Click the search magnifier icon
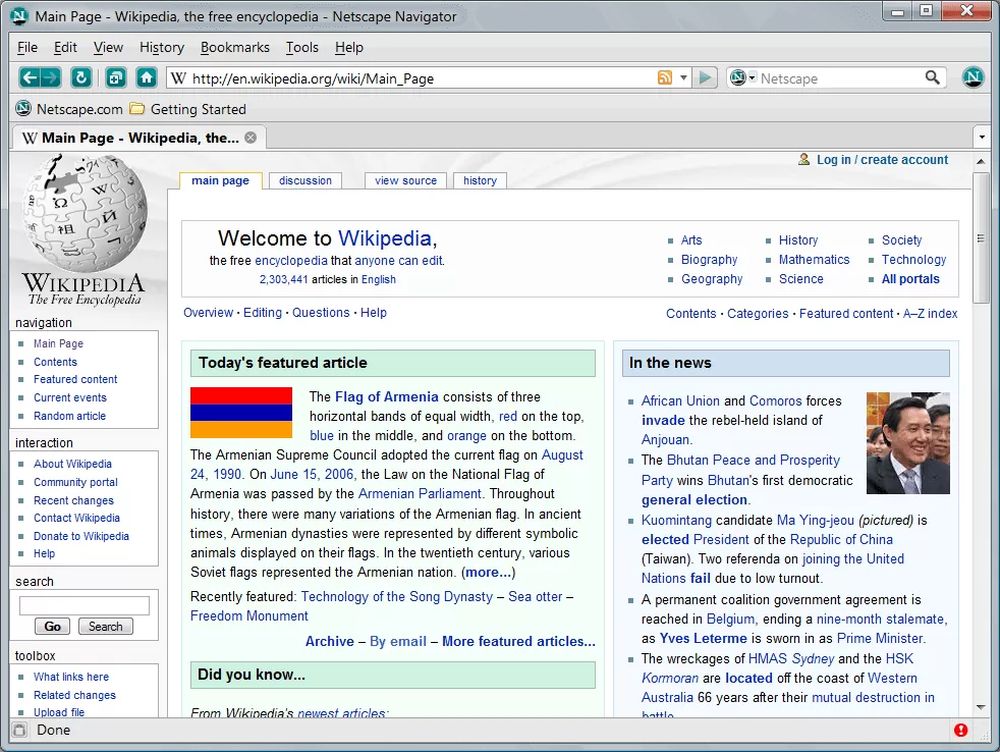Screen dimensions: 1000x752 [x=932, y=78]
